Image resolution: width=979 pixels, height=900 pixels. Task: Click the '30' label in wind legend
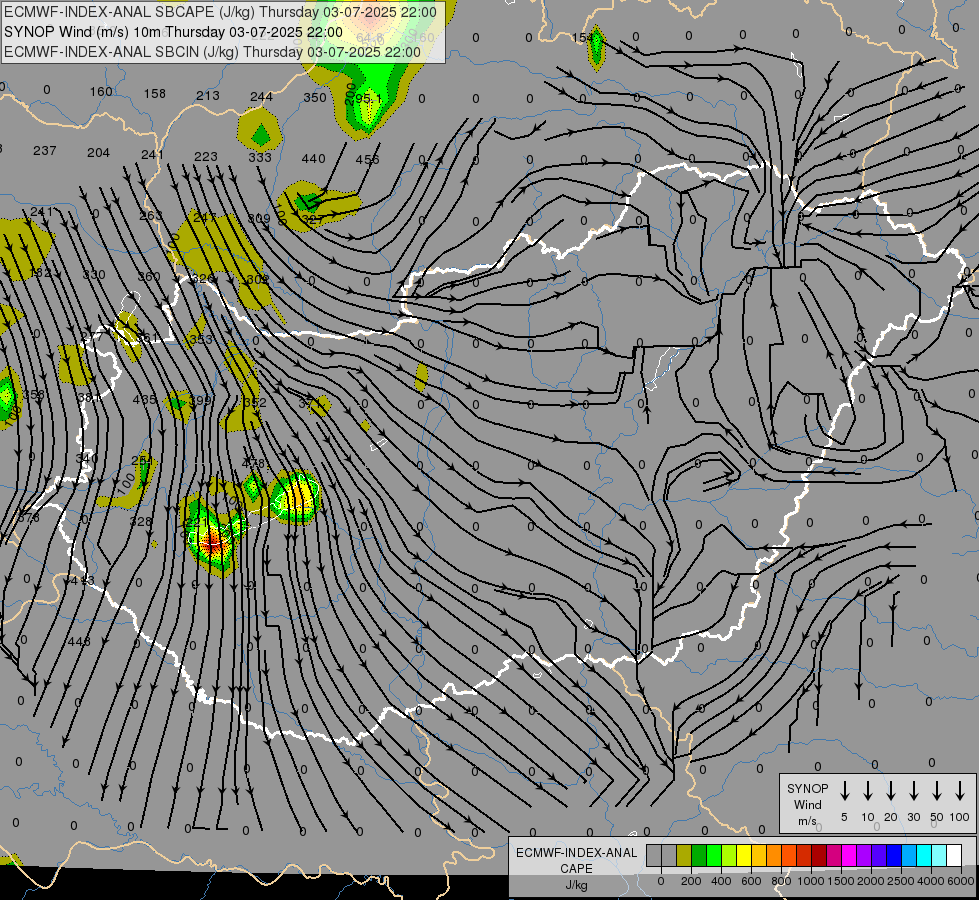coord(913,817)
